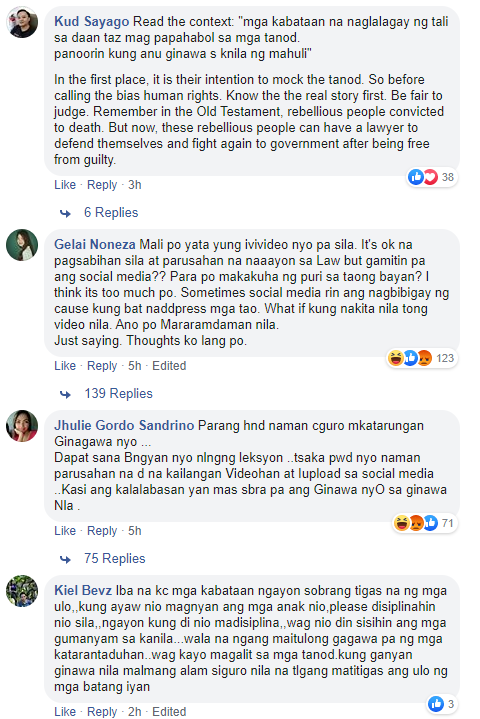Open Jhulie Gordo Sandrino's avatar
The height and width of the screenshot is (719, 480).
tap(22, 426)
